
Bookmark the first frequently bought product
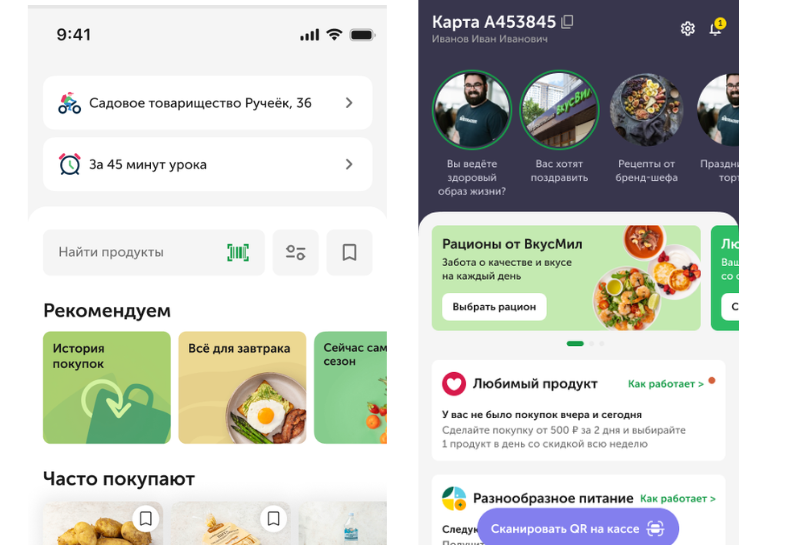tap(146, 518)
